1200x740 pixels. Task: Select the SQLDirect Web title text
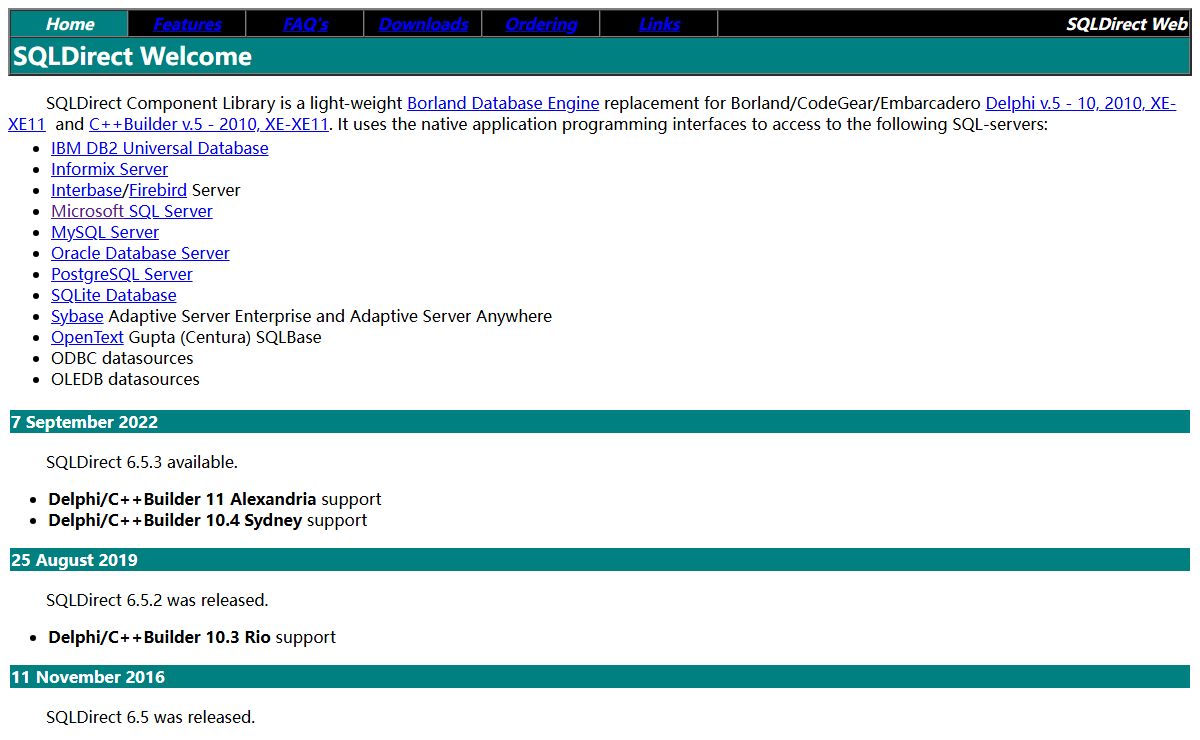[x=1127, y=24]
